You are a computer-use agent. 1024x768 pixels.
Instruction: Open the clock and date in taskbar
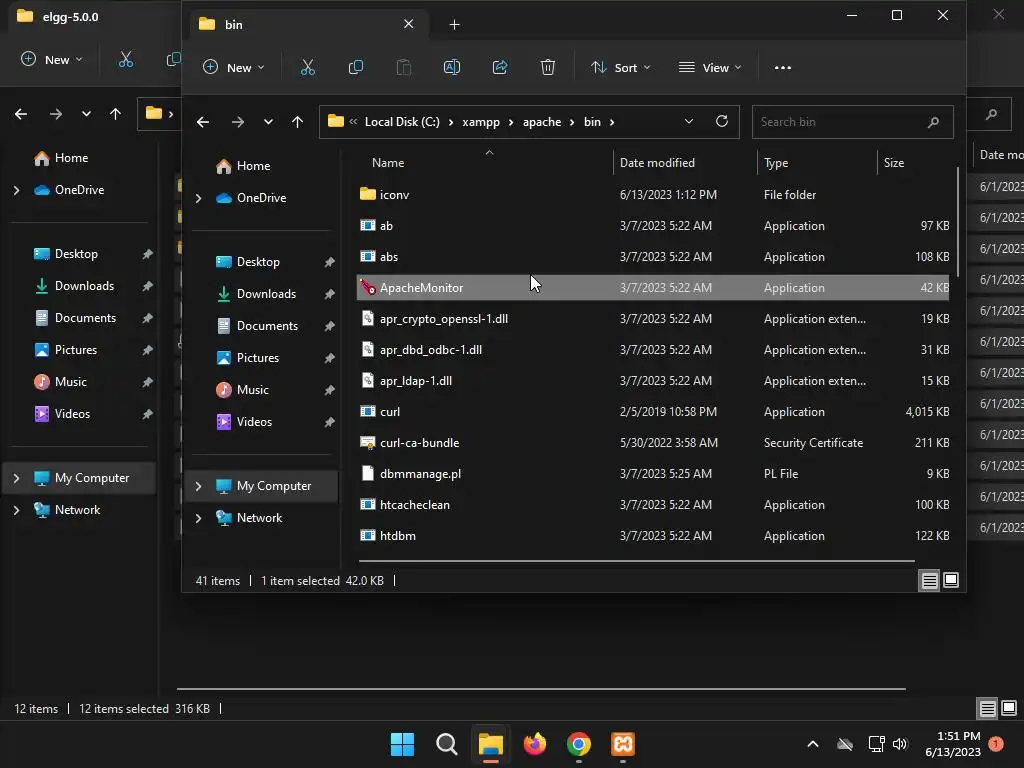click(x=953, y=744)
